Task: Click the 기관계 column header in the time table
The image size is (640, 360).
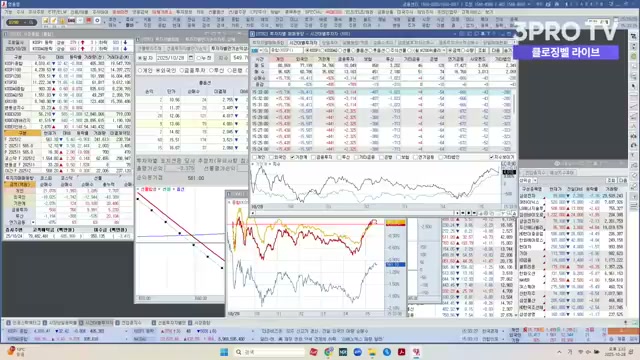Action: coord(324,59)
